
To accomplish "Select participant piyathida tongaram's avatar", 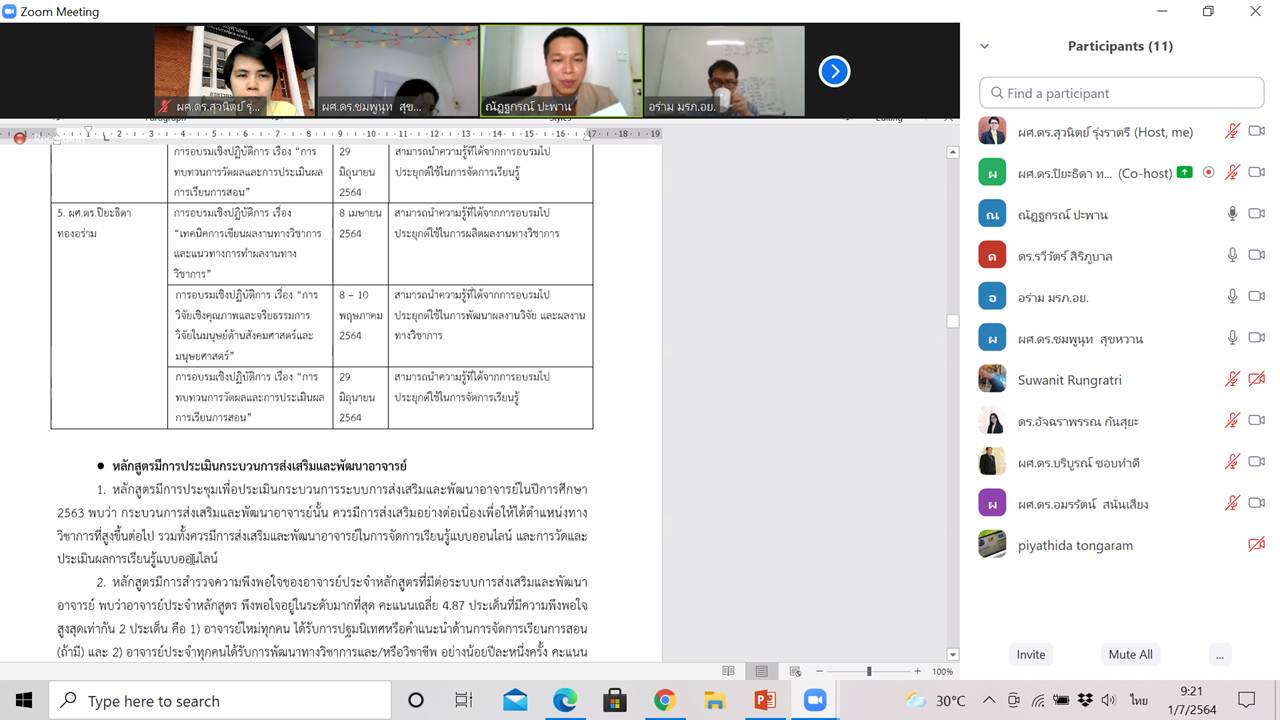I will tap(992, 544).
